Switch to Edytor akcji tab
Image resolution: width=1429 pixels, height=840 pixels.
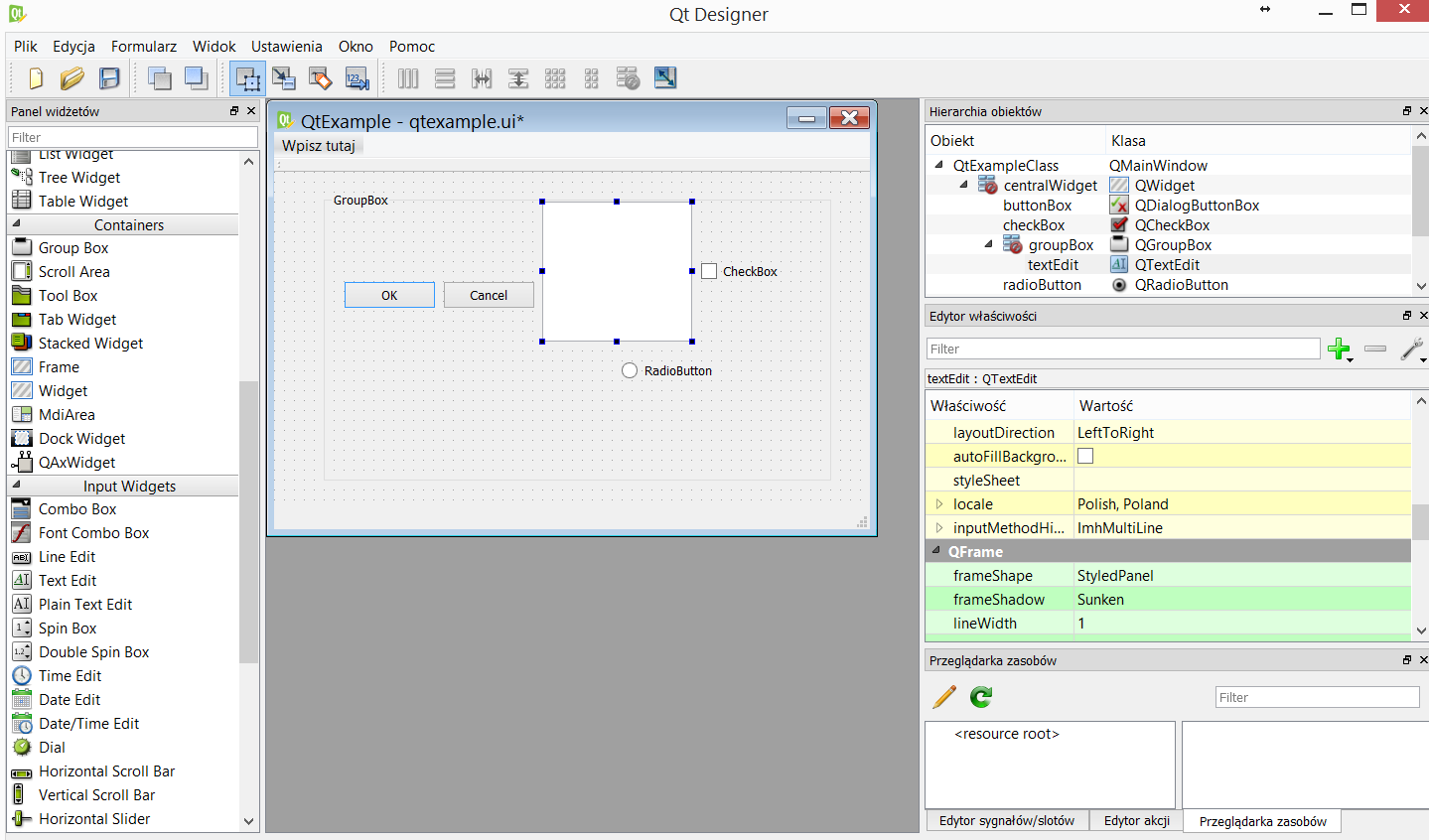(x=1137, y=820)
